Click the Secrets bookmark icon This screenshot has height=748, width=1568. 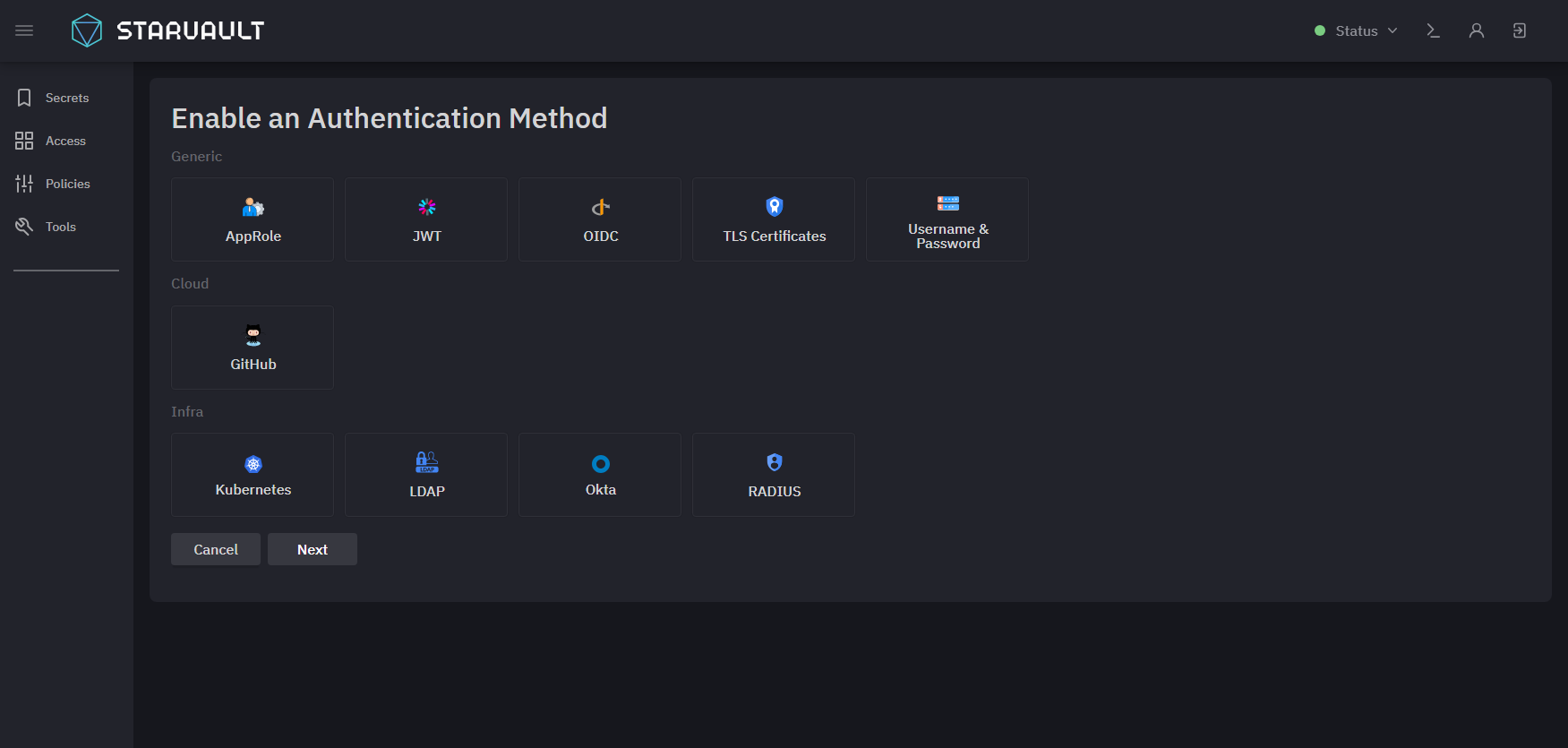coord(24,98)
